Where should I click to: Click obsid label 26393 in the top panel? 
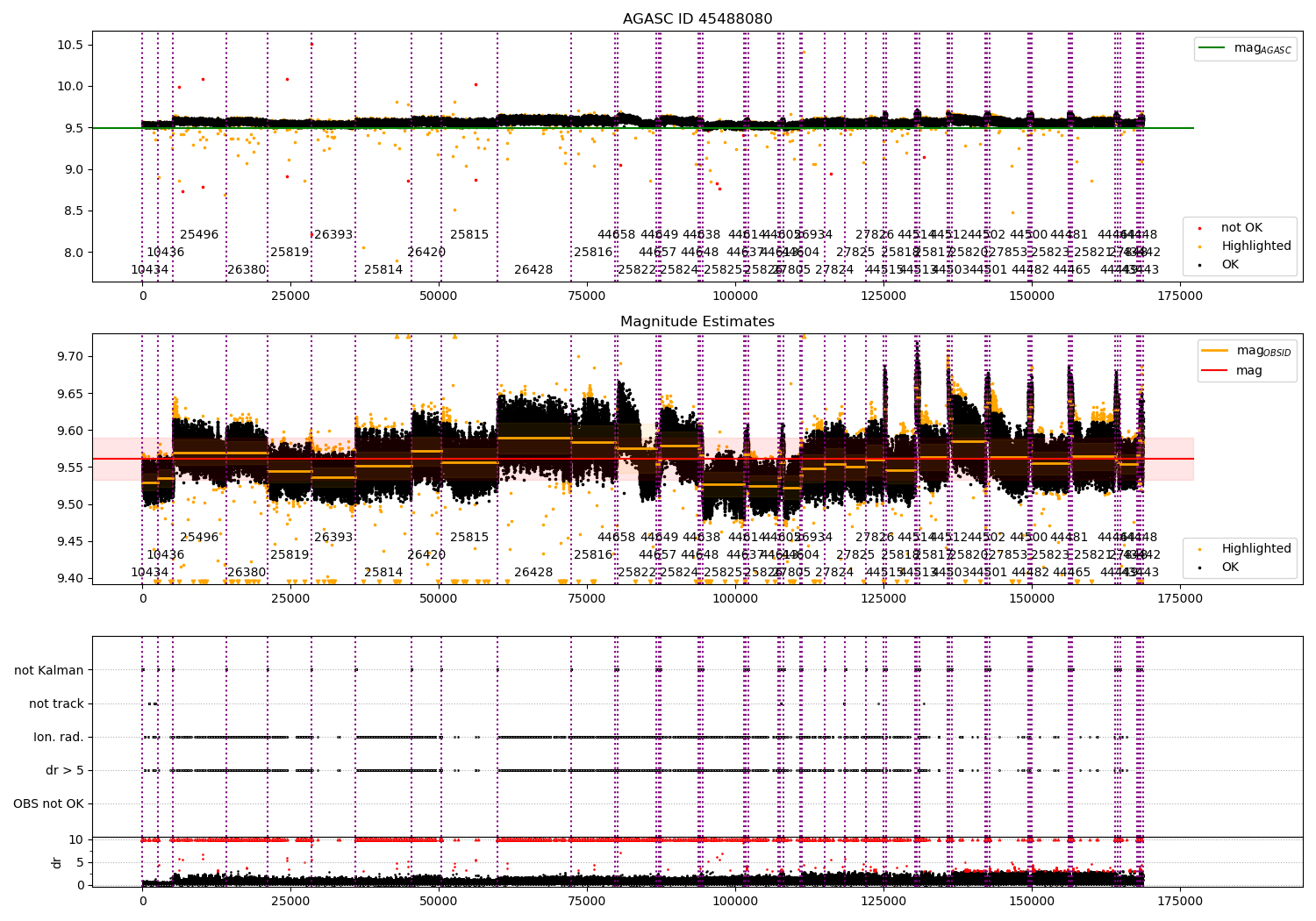(333, 235)
